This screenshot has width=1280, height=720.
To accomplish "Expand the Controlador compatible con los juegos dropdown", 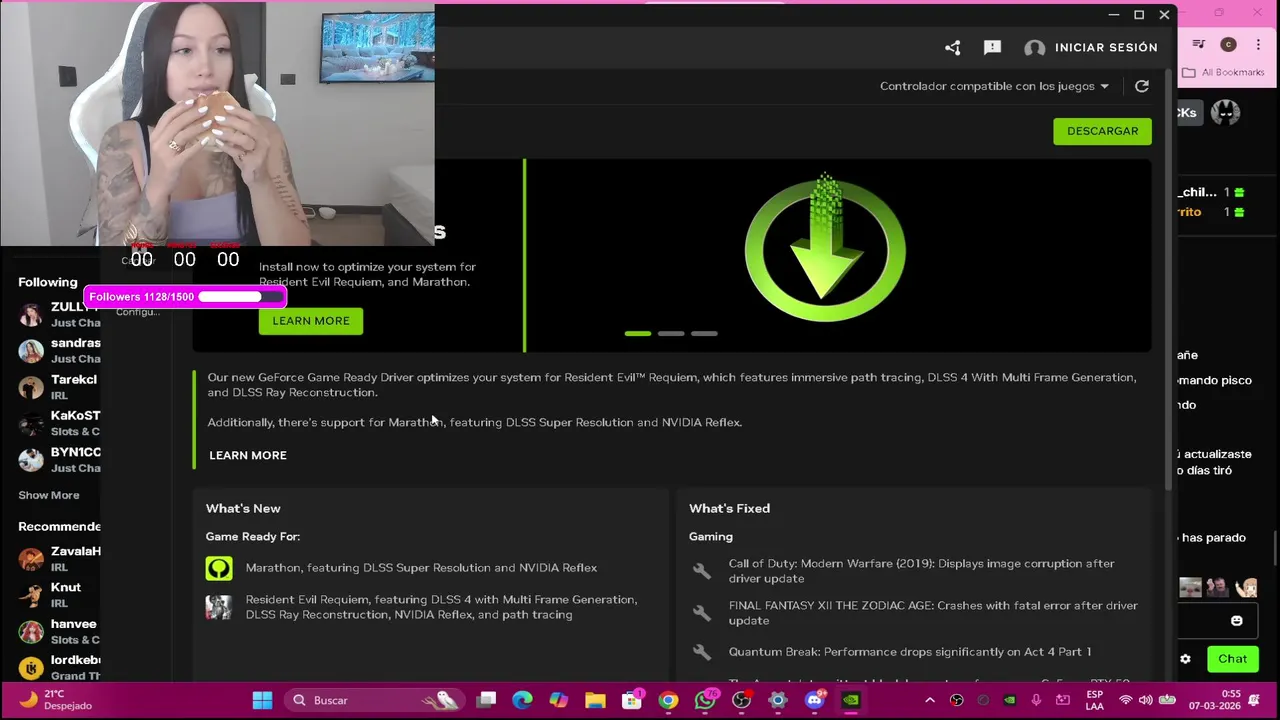I will tap(994, 86).
